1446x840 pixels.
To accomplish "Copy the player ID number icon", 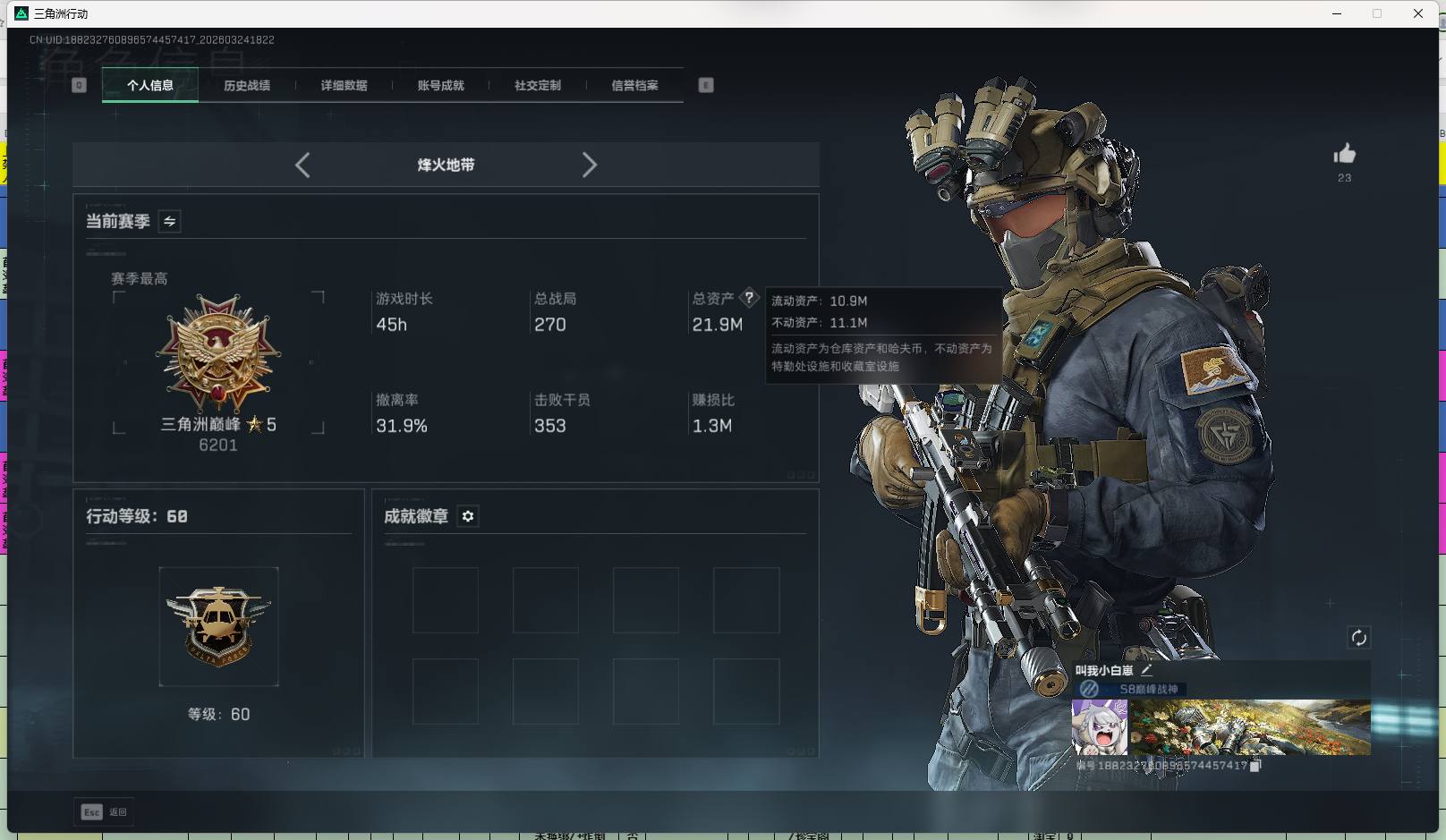I will click(1255, 766).
